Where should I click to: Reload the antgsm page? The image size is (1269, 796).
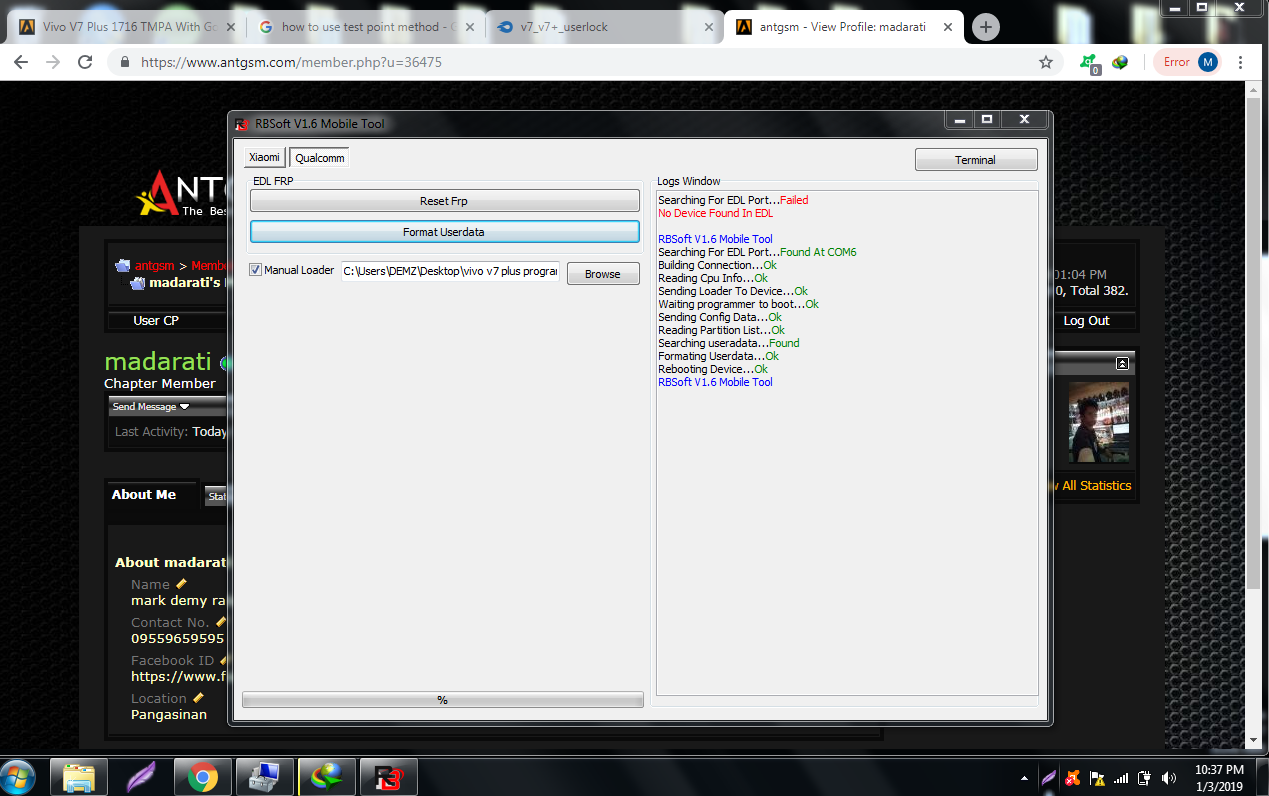pos(85,62)
